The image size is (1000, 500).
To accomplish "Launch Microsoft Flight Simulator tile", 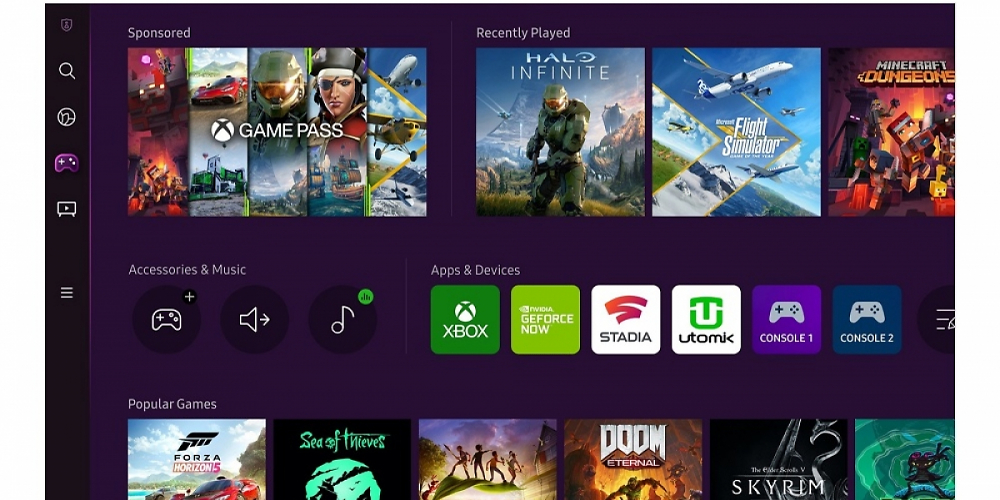I will click(x=736, y=132).
